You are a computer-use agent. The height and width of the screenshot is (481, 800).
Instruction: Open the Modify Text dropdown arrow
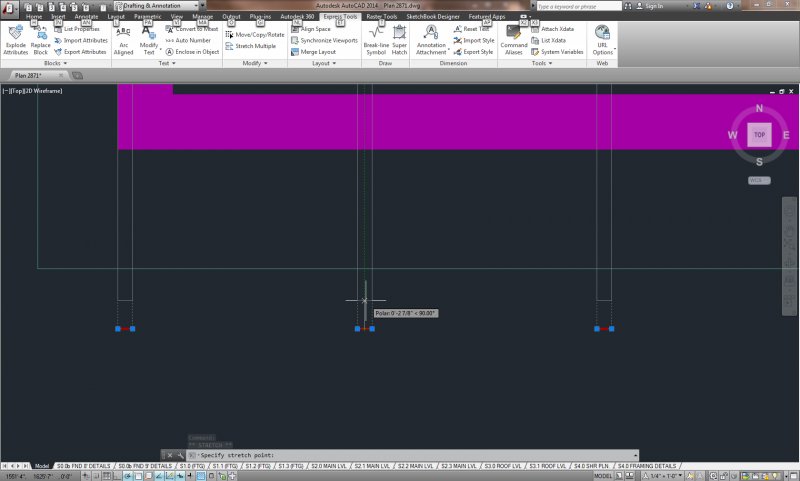coord(161,50)
